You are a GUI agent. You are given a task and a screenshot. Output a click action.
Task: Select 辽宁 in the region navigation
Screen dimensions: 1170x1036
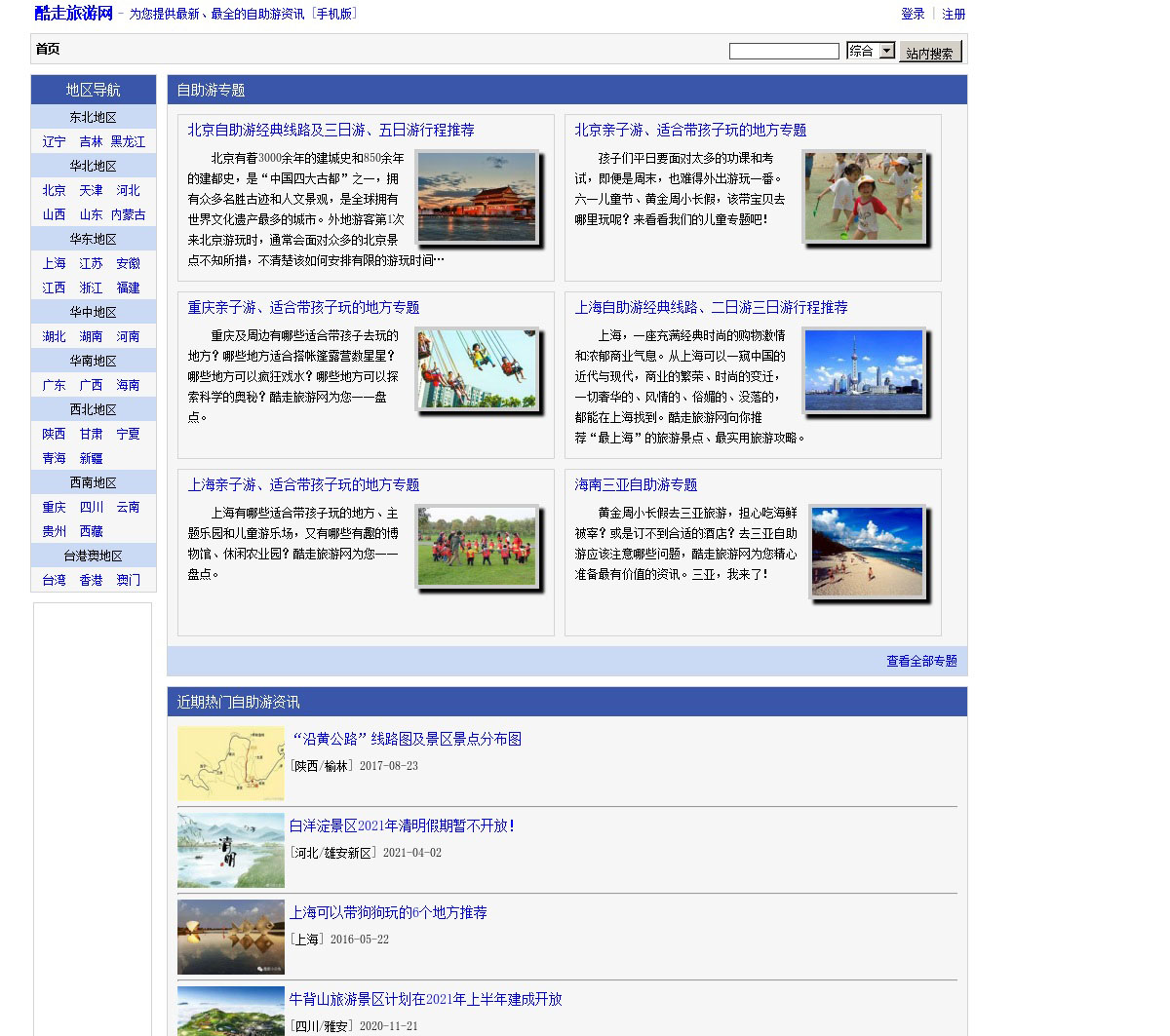pyautogui.click(x=55, y=141)
